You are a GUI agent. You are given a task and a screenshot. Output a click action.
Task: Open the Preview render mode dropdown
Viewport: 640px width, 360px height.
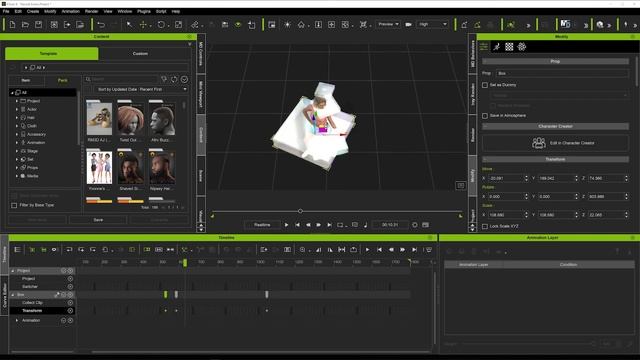coord(388,24)
